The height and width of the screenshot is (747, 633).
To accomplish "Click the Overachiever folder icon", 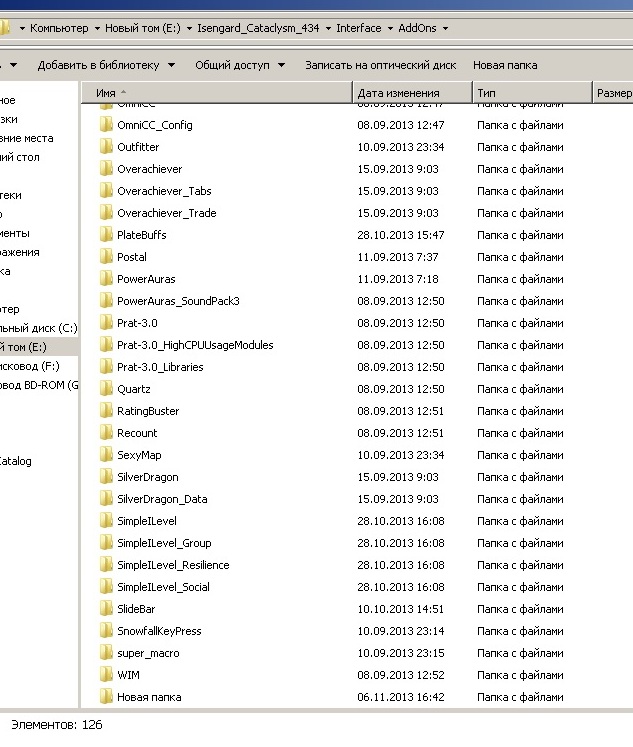I will click(106, 169).
